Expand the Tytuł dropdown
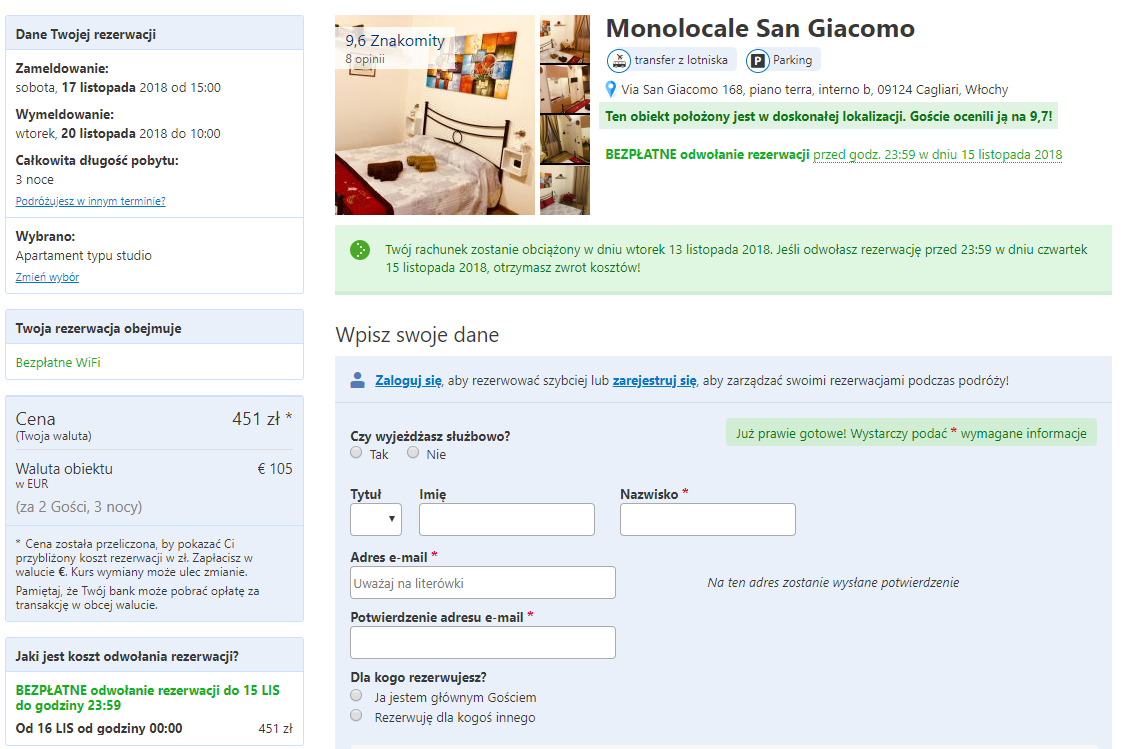 tap(376, 519)
